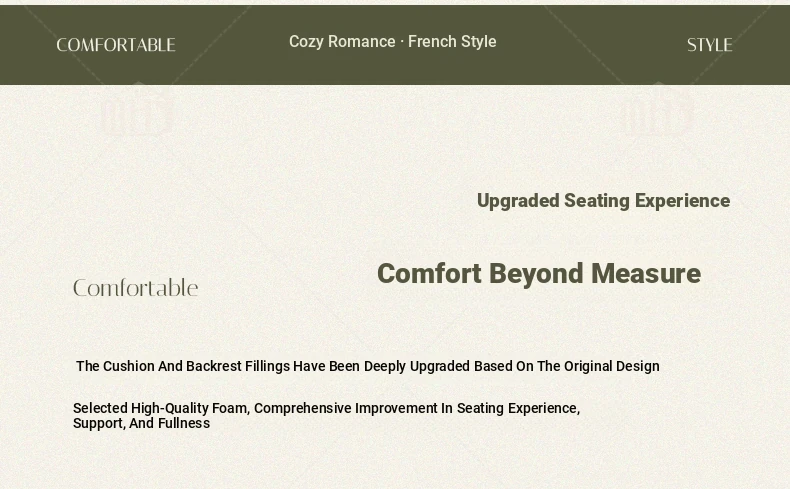Image resolution: width=790 pixels, height=489 pixels.
Task: Click the 'French Style' text in the banner
Action: click(452, 42)
